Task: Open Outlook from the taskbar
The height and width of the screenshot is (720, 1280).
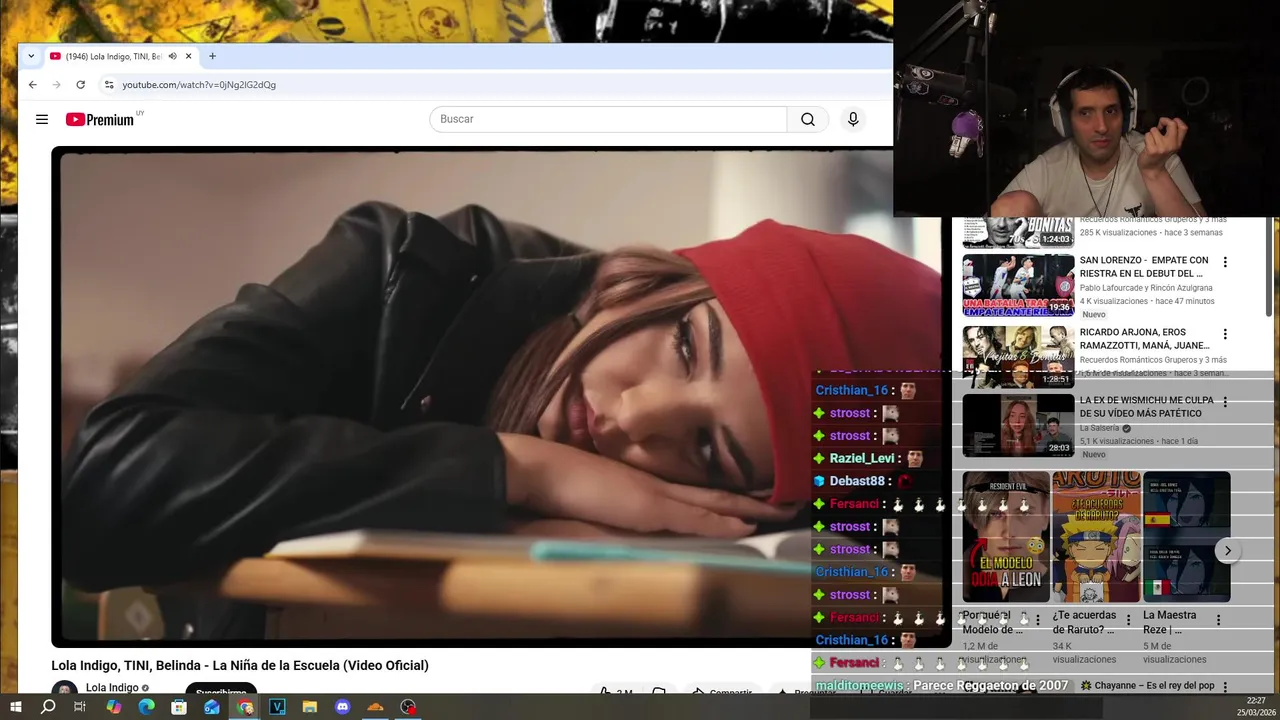Action: pyautogui.click(x=212, y=707)
